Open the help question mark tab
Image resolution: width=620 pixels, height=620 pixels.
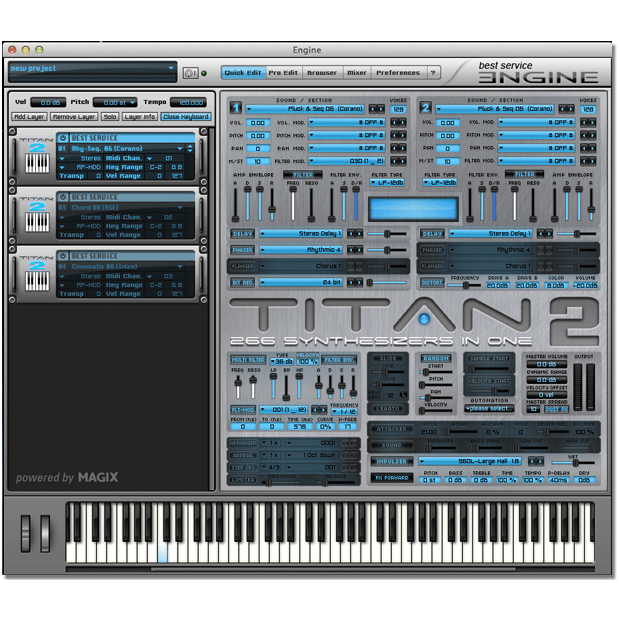(x=433, y=73)
